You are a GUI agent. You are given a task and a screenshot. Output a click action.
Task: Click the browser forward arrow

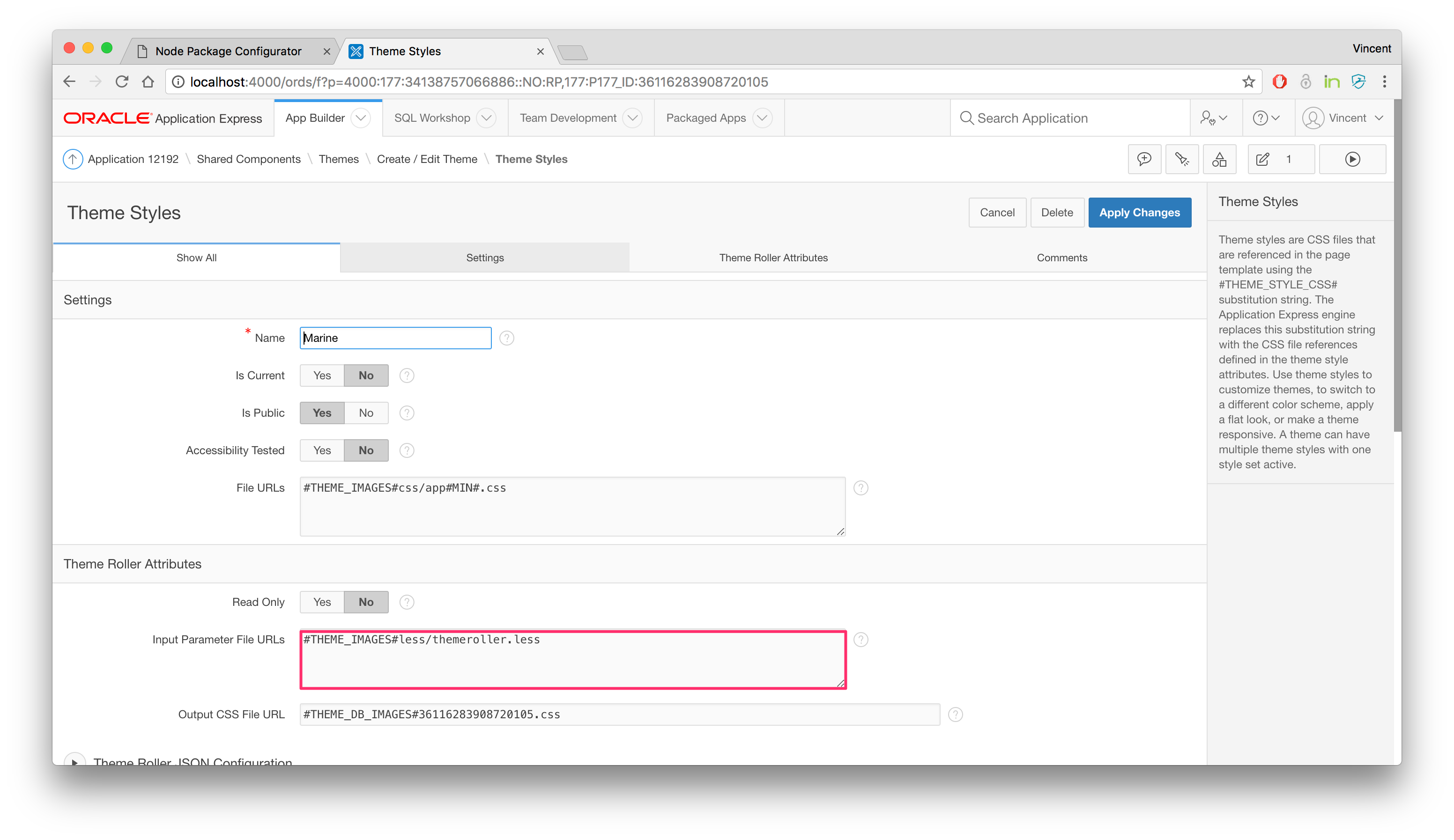[95, 81]
